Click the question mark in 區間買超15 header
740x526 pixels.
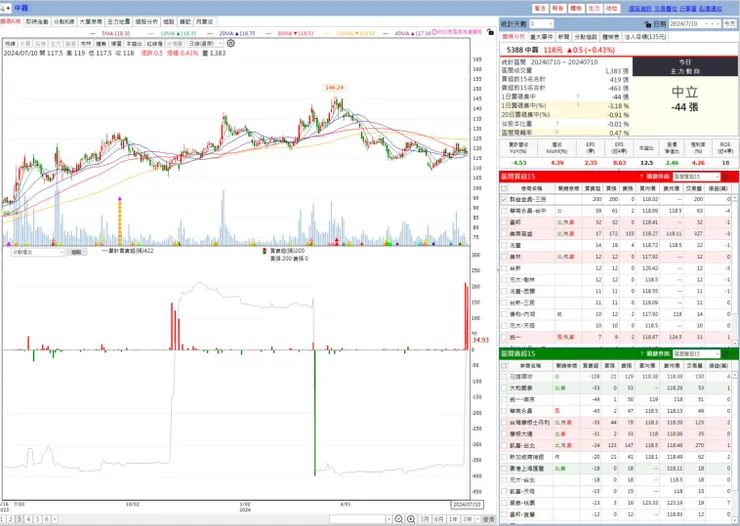(x=641, y=176)
